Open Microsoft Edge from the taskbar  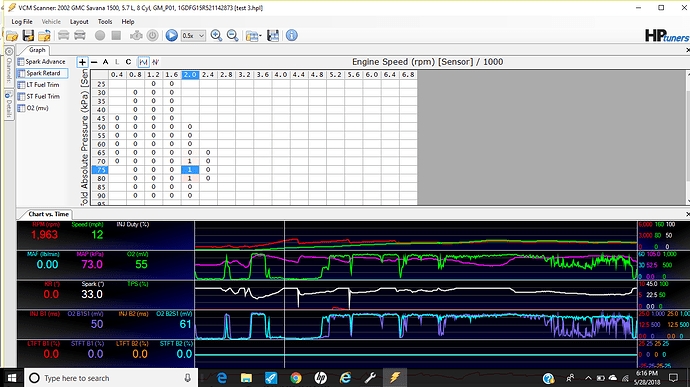coord(222,378)
